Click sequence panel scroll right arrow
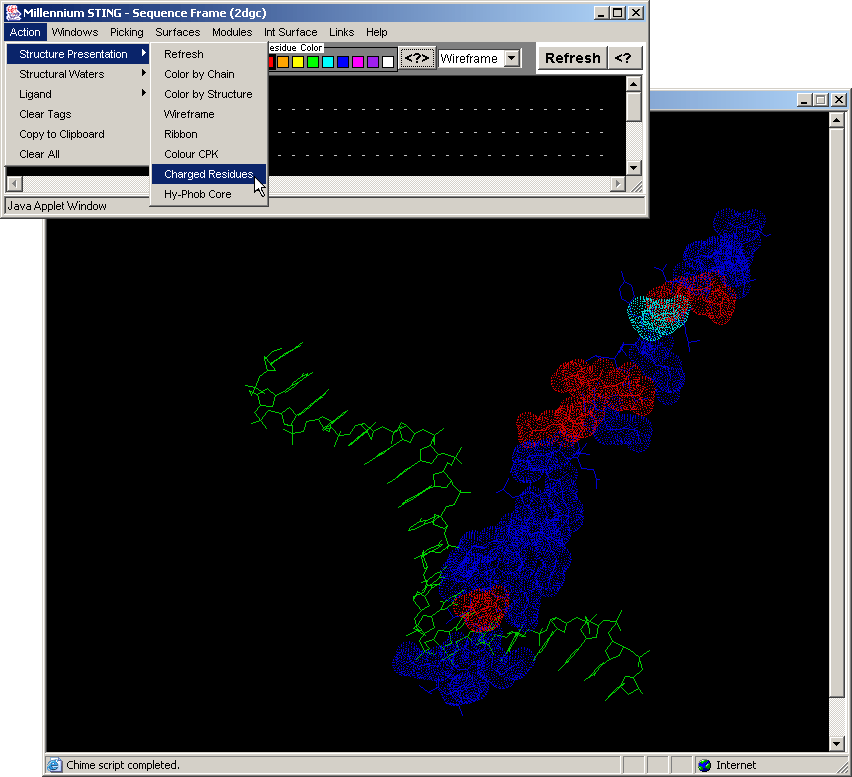This screenshot has height=777, width=852. coord(617,184)
